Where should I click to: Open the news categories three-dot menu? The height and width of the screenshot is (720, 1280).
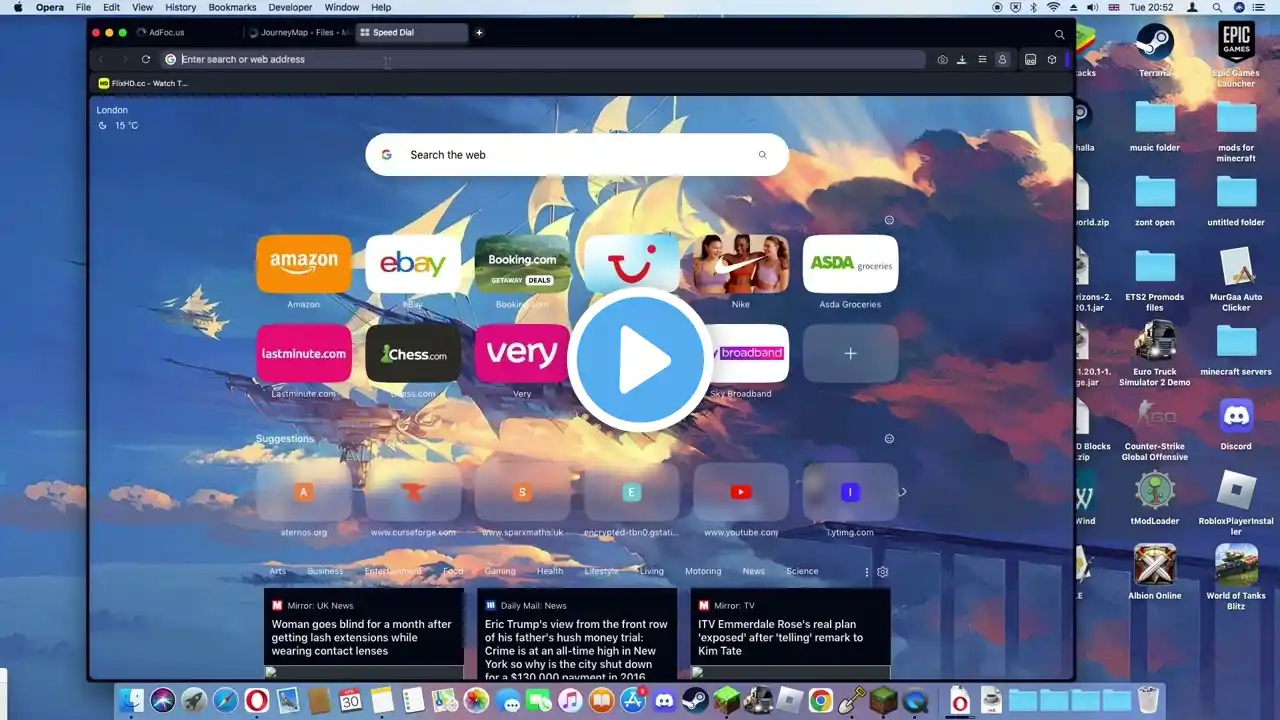click(867, 572)
